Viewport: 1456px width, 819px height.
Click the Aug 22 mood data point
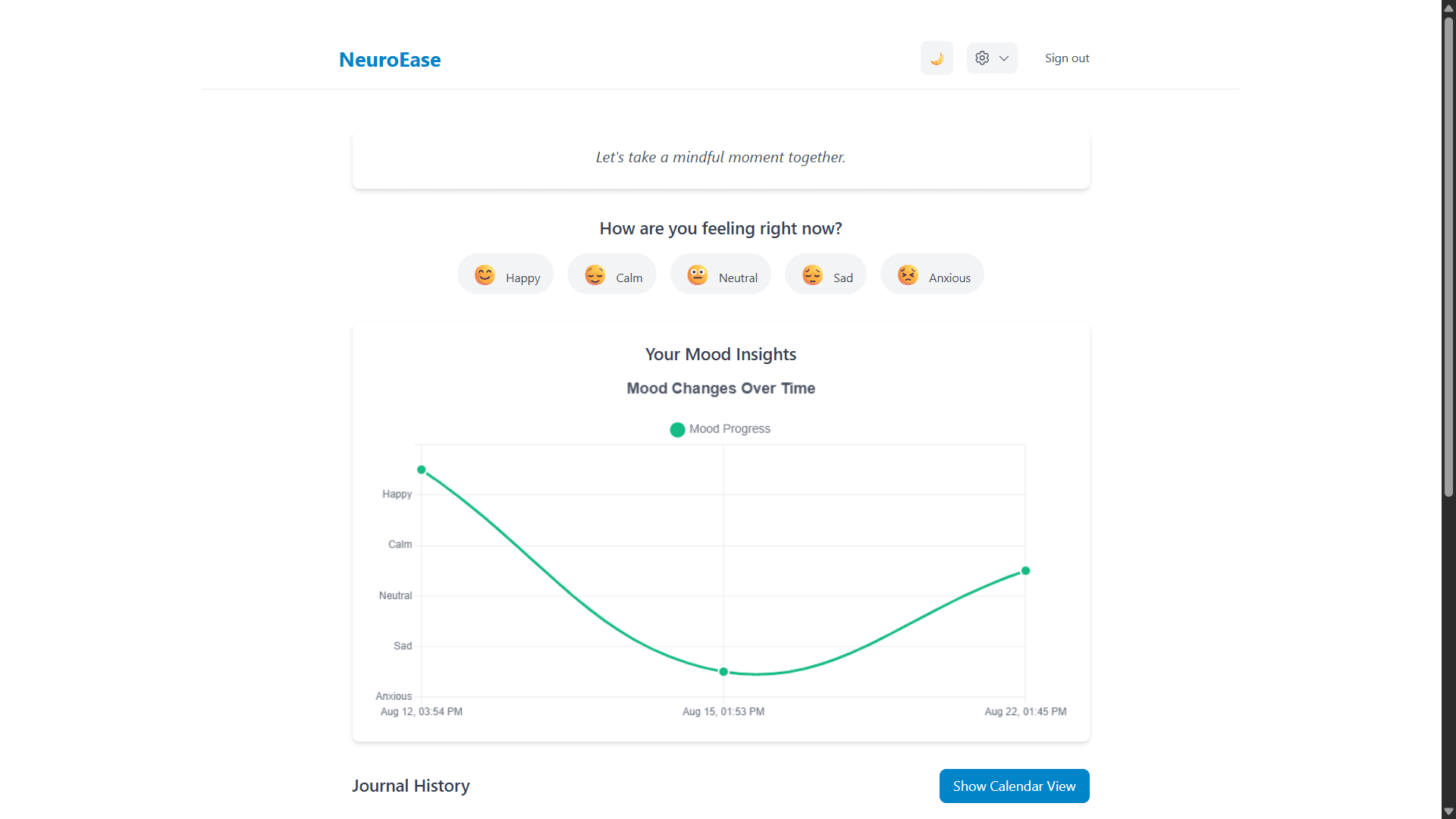click(1025, 570)
